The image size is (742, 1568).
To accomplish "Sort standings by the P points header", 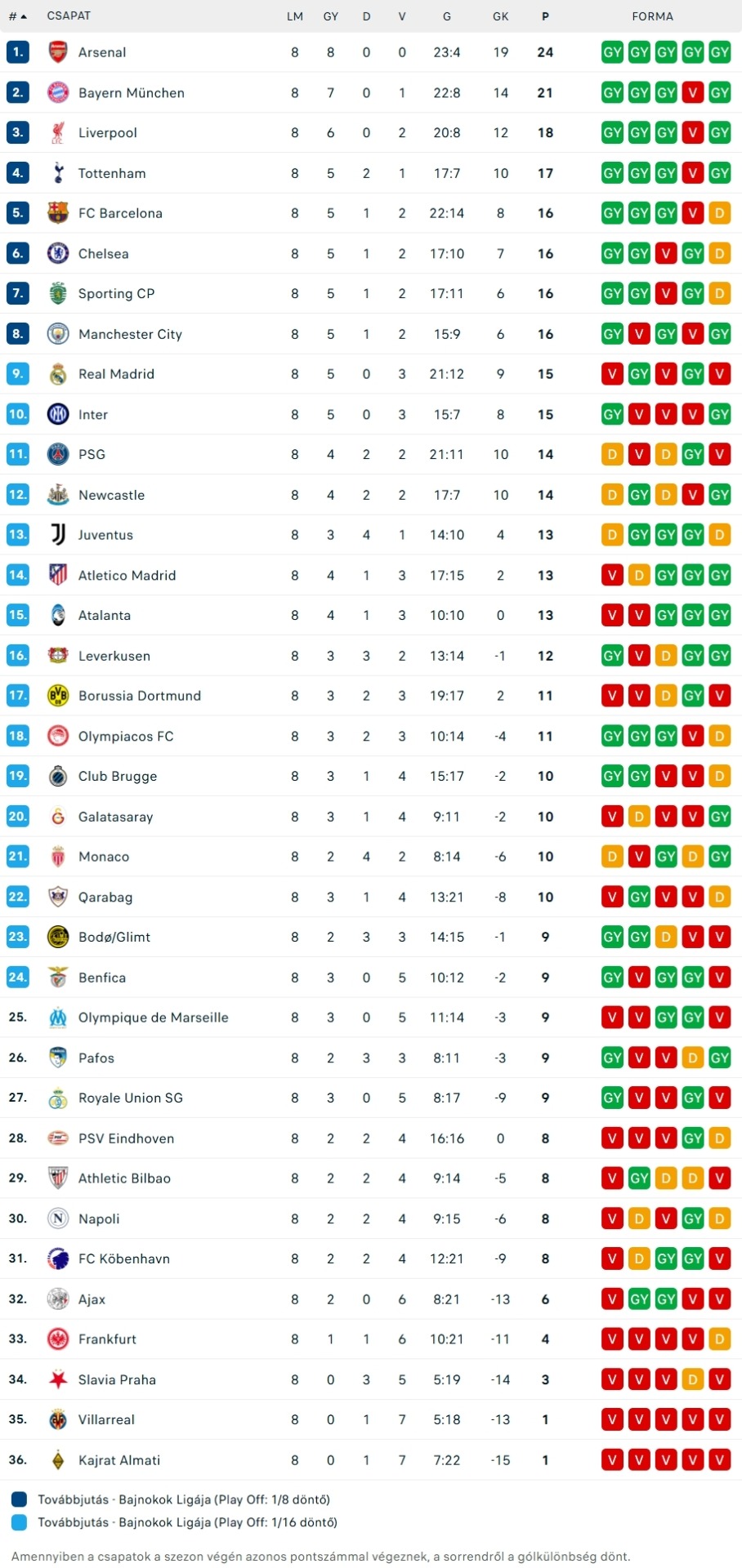I will coord(545,16).
